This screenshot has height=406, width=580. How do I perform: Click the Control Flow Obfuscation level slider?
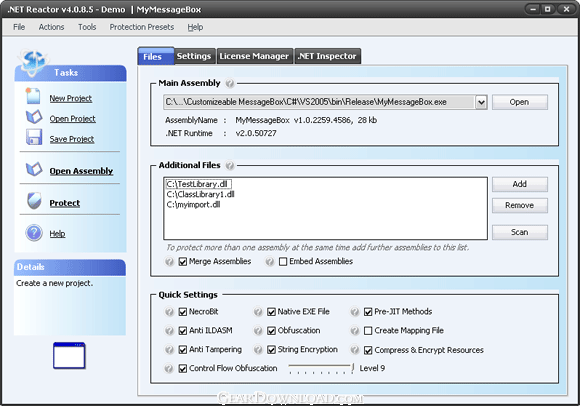tap(321, 368)
